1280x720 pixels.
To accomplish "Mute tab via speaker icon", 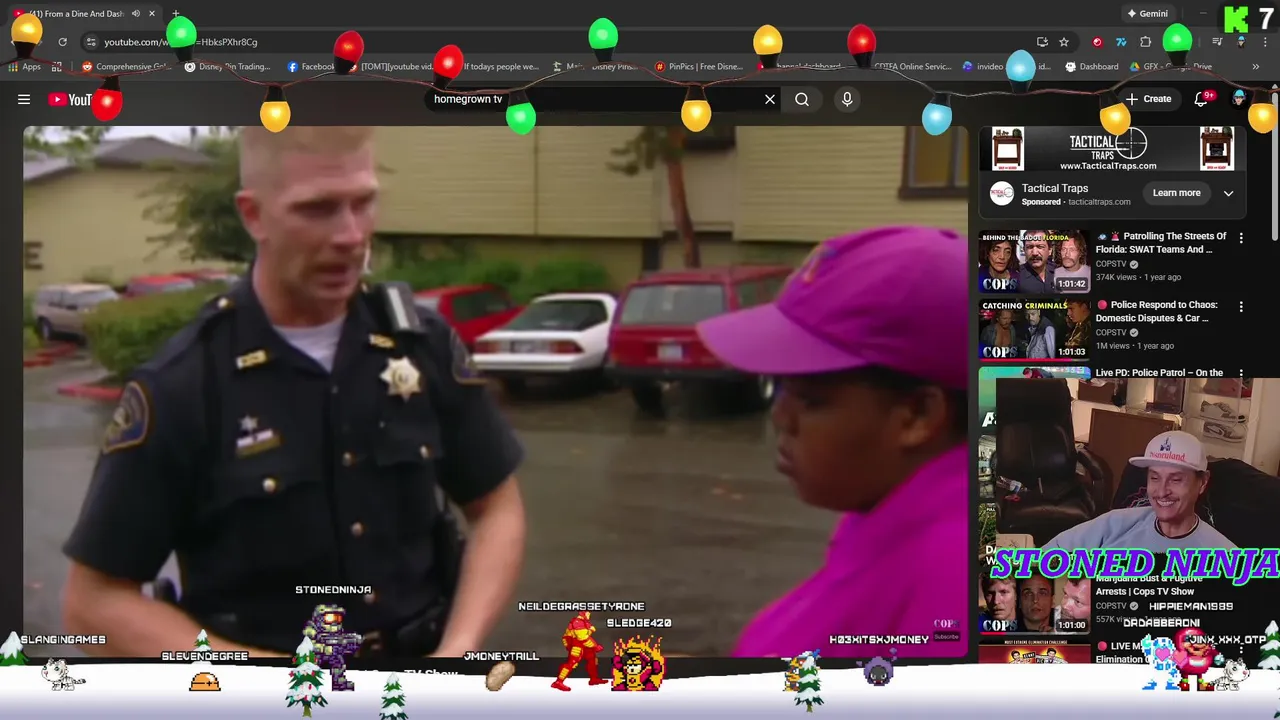I will [136, 14].
